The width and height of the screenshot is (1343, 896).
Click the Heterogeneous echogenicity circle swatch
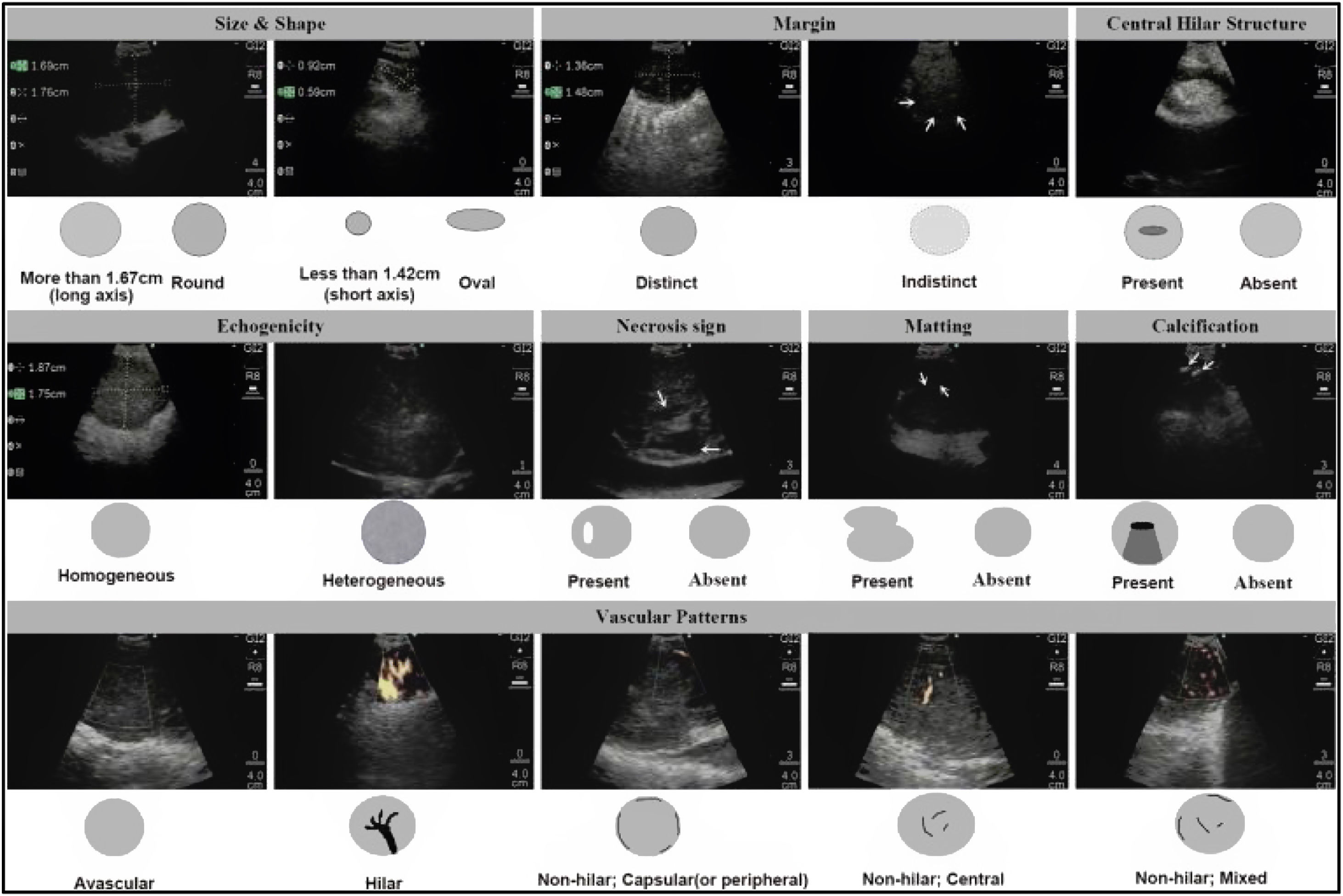point(393,532)
